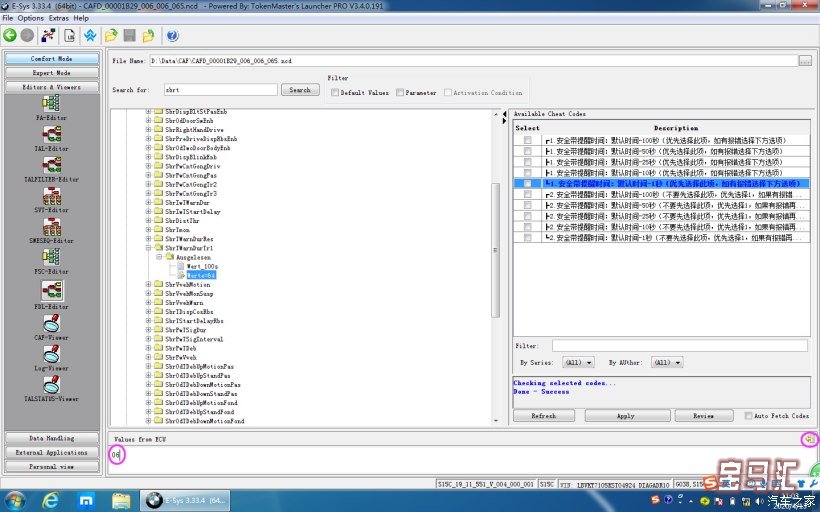Image resolution: width=820 pixels, height=512 pixels.
Task: Collapse the Ausgelesen subfolder node
Action: [x=159, y=257]
